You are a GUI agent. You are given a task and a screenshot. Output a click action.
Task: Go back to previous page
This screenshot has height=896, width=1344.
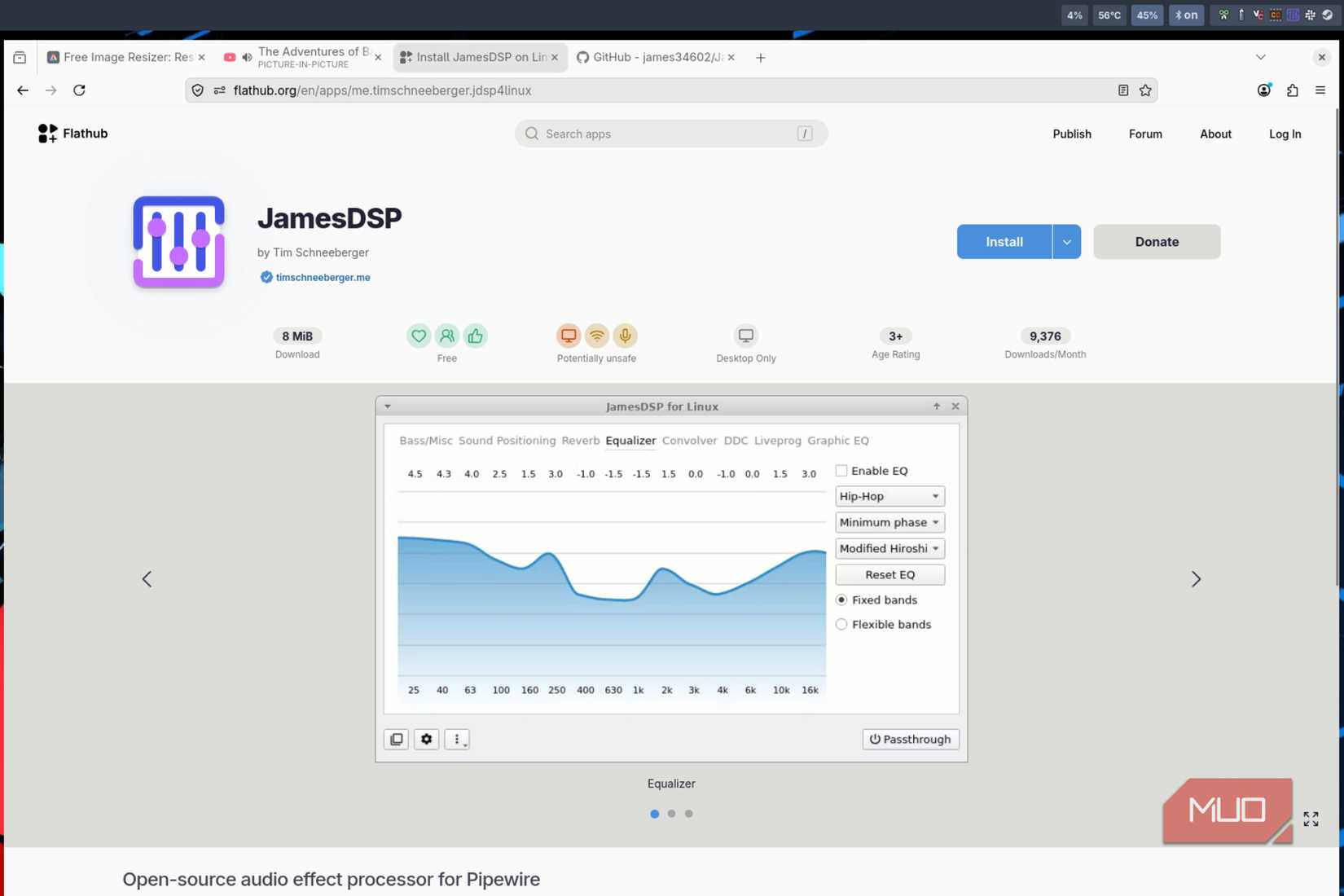pos(23,90)
